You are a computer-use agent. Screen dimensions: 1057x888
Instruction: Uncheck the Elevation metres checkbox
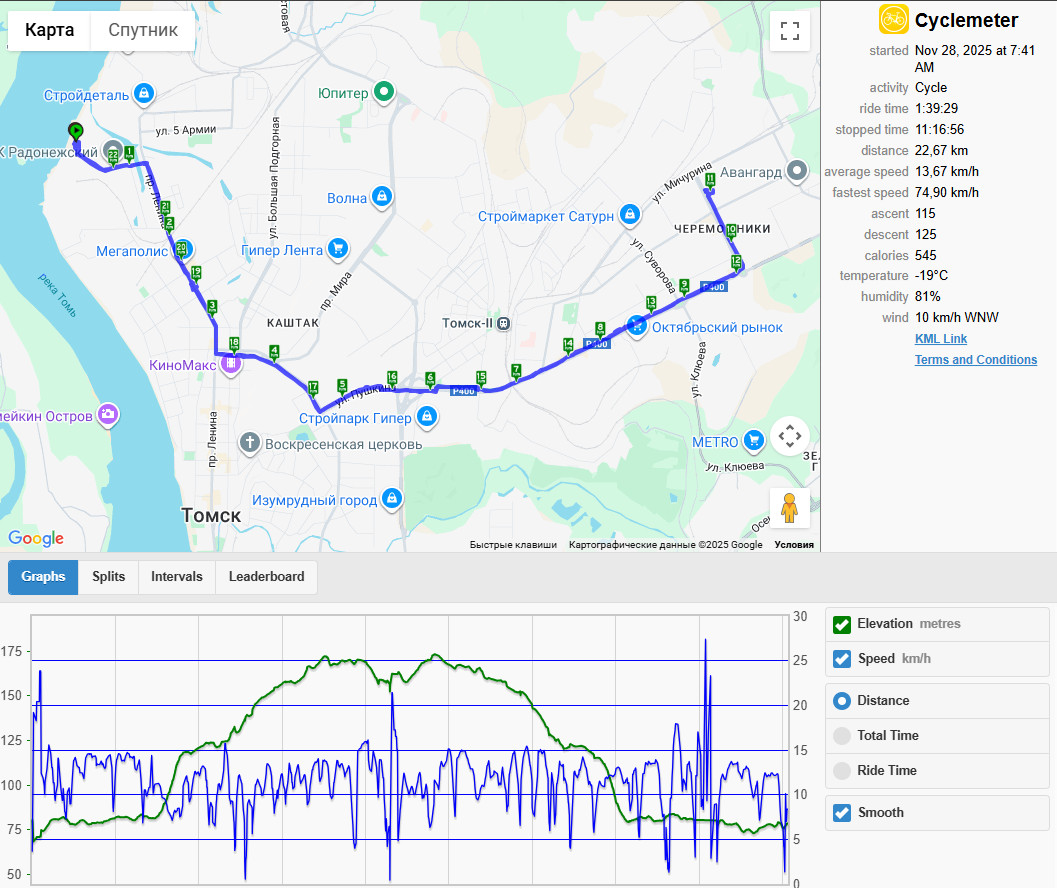coord(841,624)
